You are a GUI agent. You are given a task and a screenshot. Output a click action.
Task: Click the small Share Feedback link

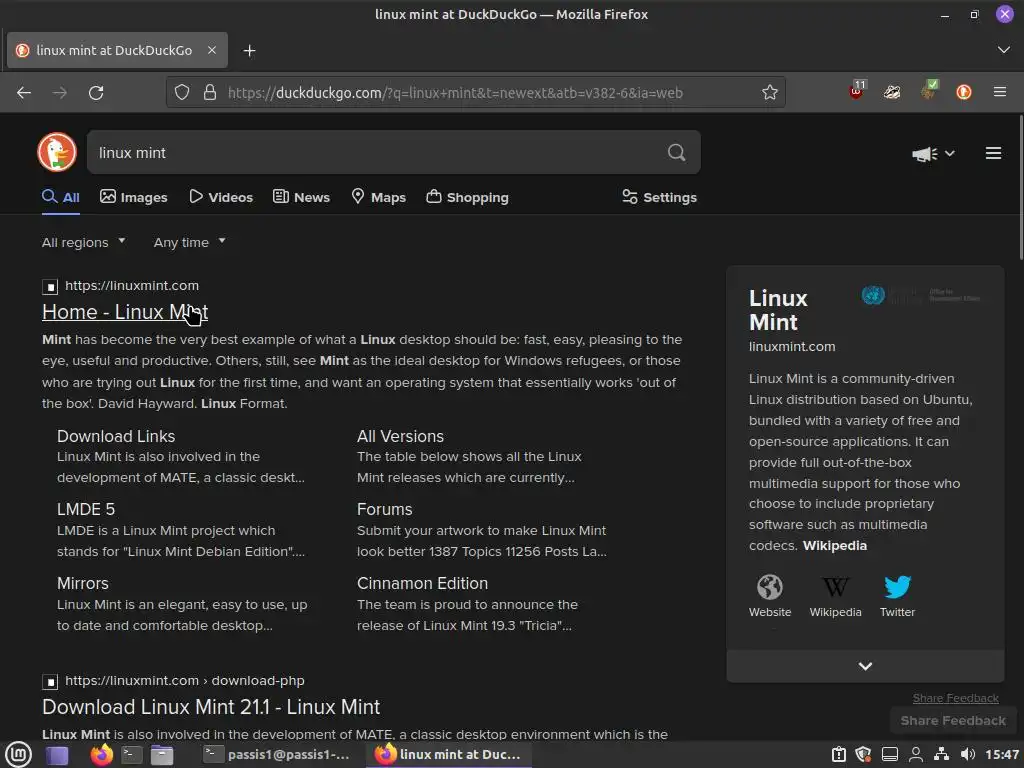pyautogui.click(x=955, y=698)
